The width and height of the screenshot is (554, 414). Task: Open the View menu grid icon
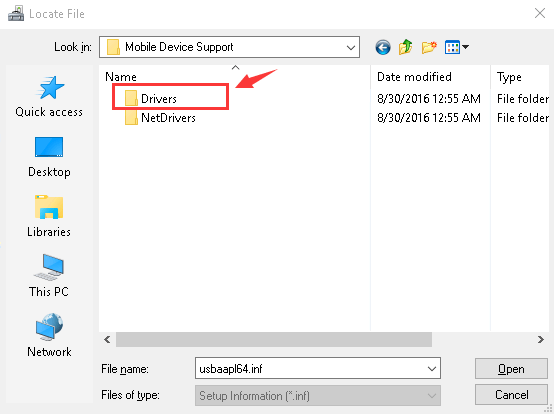tap(452, 47)
